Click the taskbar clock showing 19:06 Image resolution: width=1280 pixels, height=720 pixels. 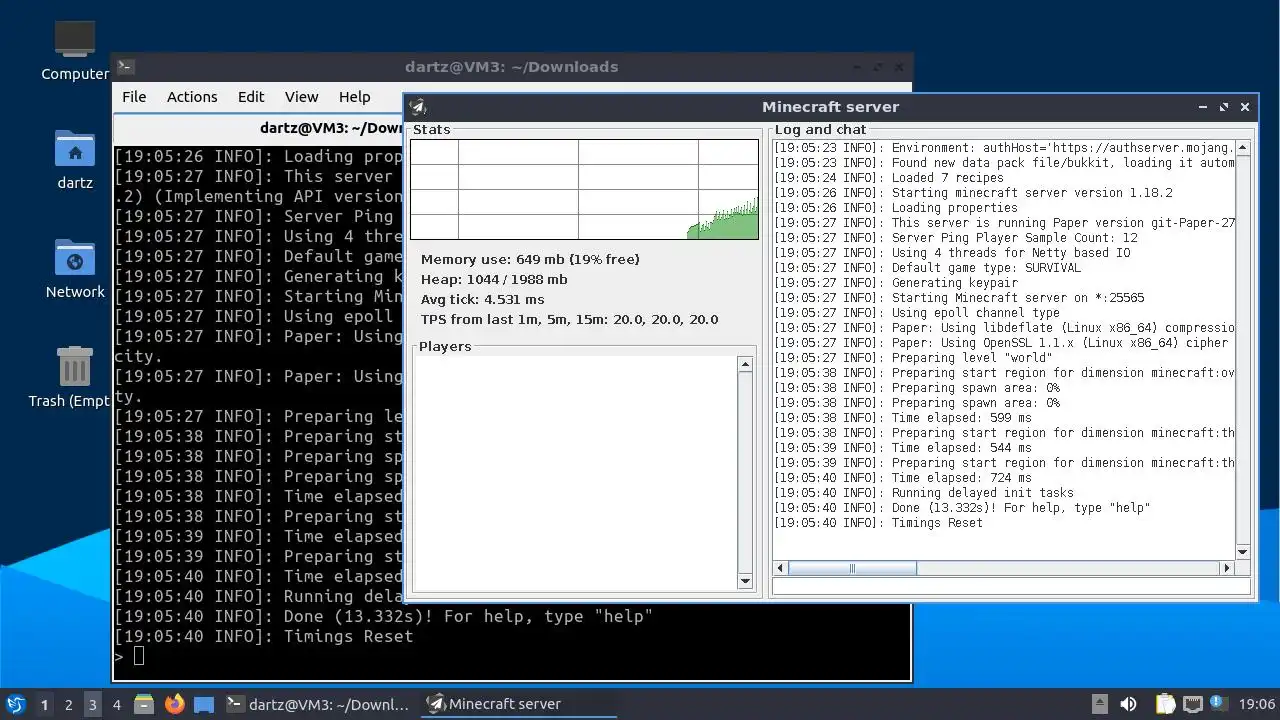point(1257,704)
